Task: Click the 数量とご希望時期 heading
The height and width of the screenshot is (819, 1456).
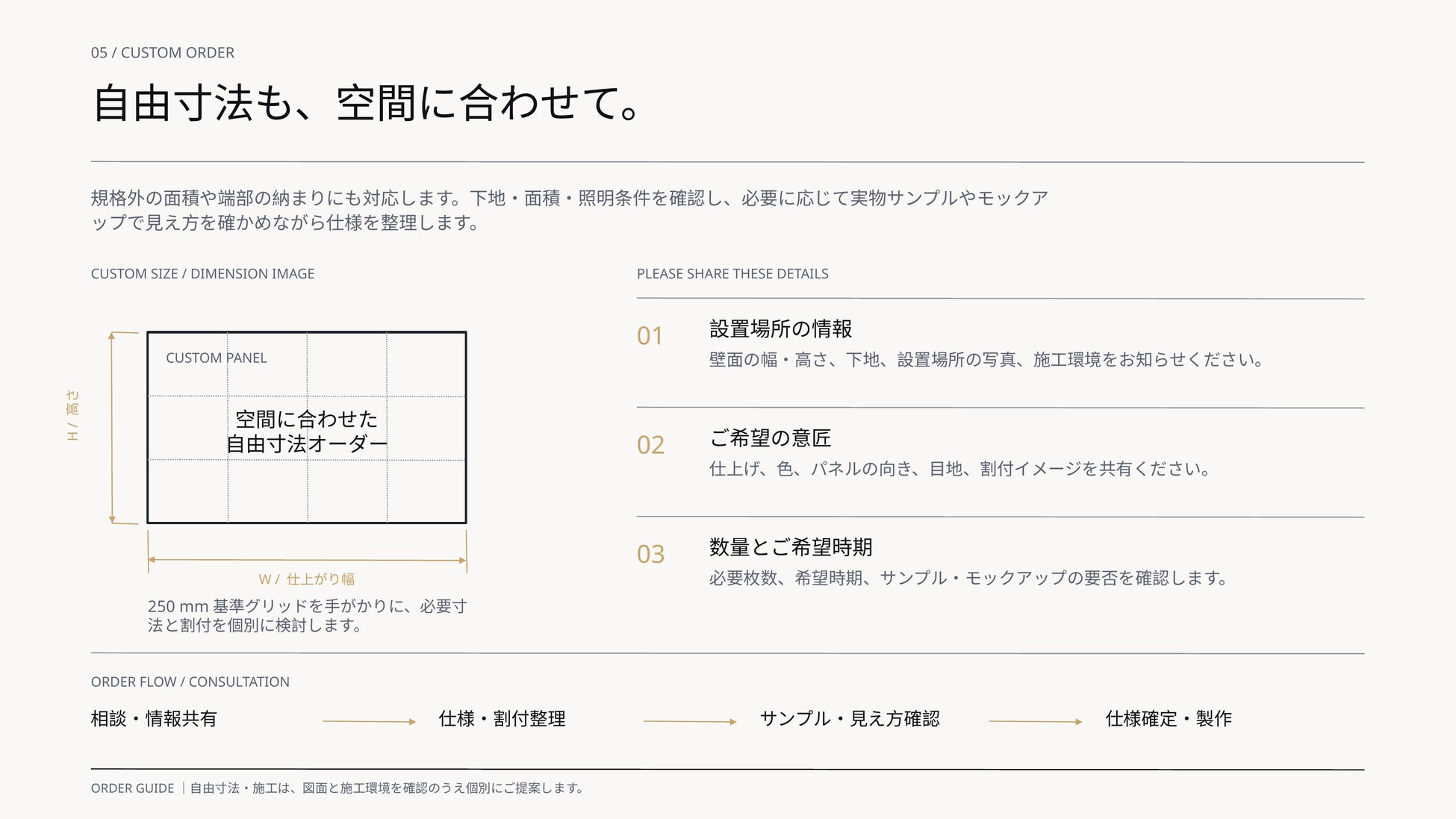Action: tap(791, 546)
